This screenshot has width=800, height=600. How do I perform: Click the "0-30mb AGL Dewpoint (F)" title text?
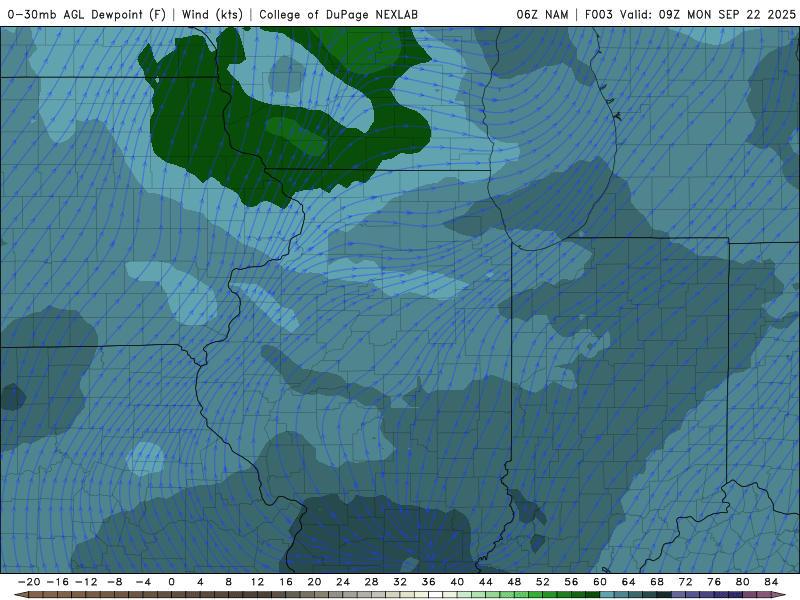coord(87,14)
